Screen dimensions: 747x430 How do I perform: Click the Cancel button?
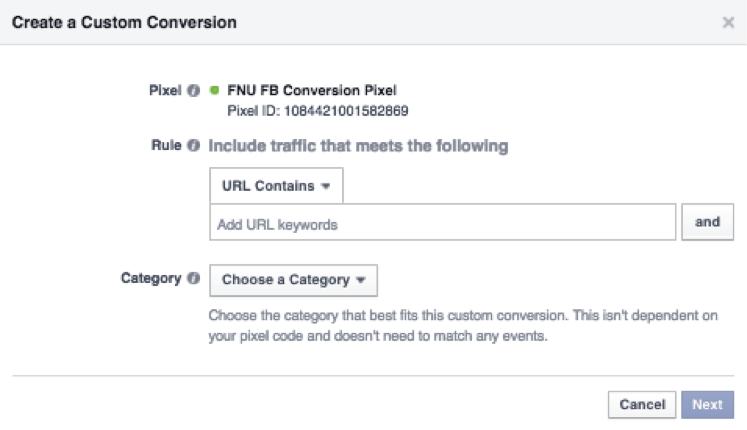[642, 405]
